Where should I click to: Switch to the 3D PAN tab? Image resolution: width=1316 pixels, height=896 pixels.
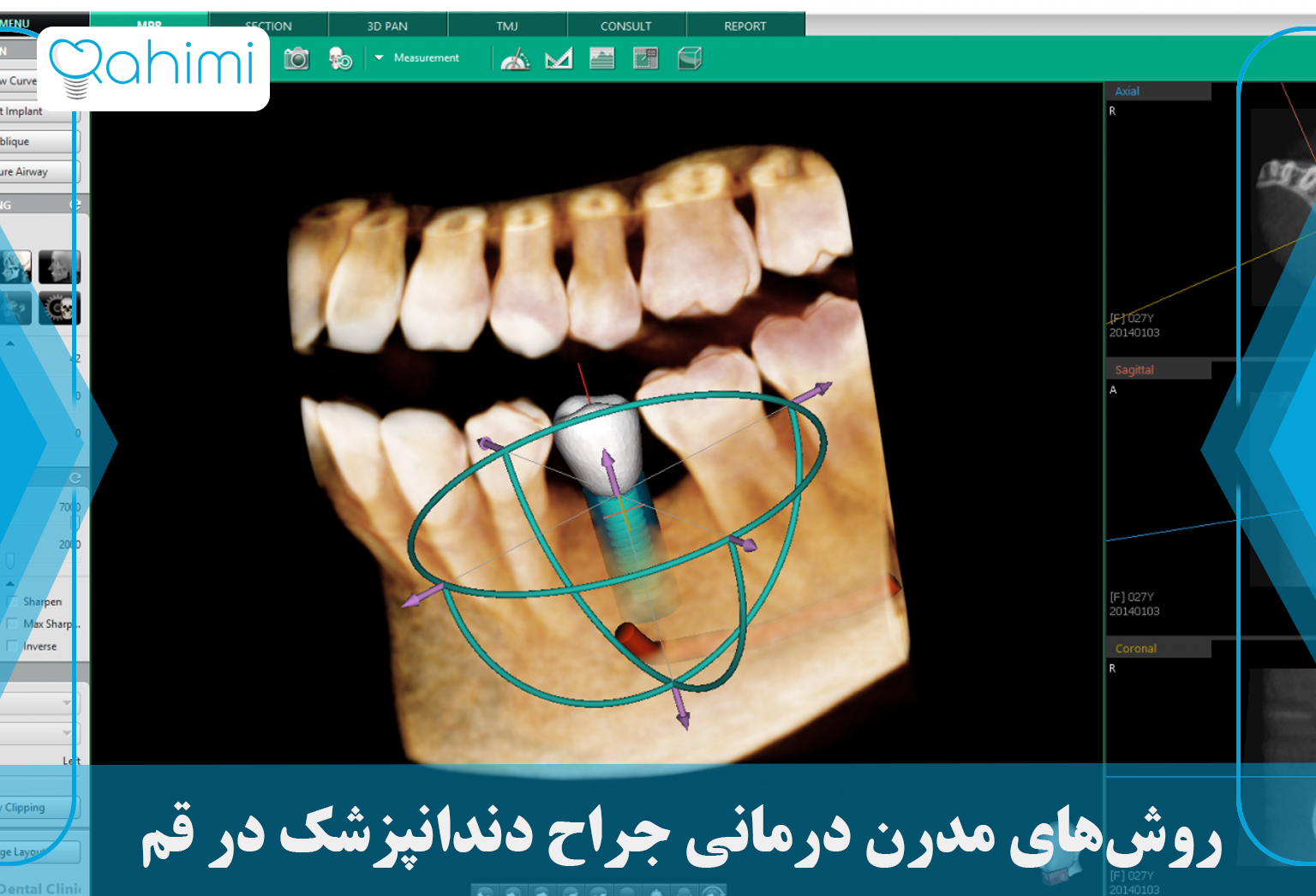[387, 26]
